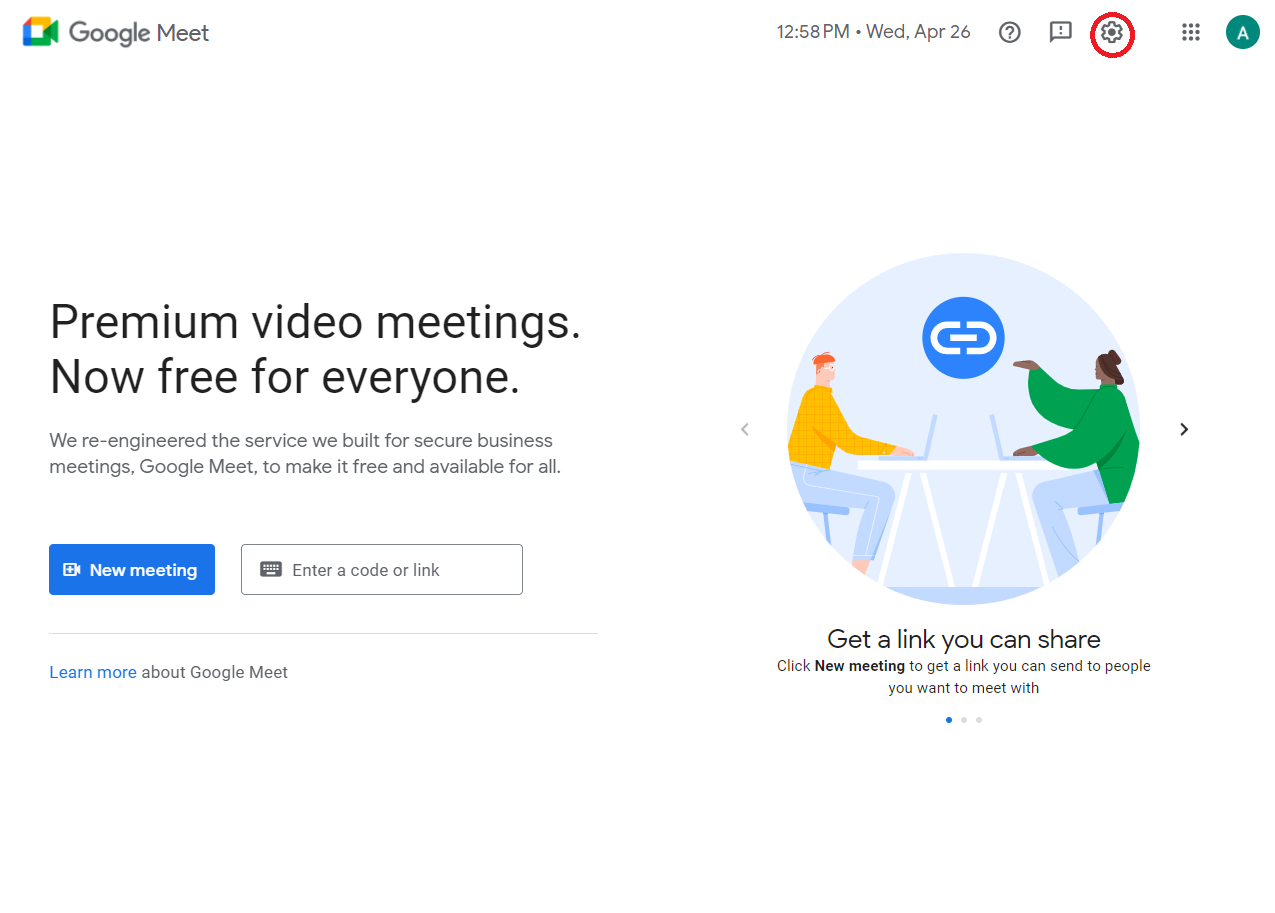This screenshot has width=1275, height=913.
Task: Start a New meeting
Action: (x=132, y=570)
